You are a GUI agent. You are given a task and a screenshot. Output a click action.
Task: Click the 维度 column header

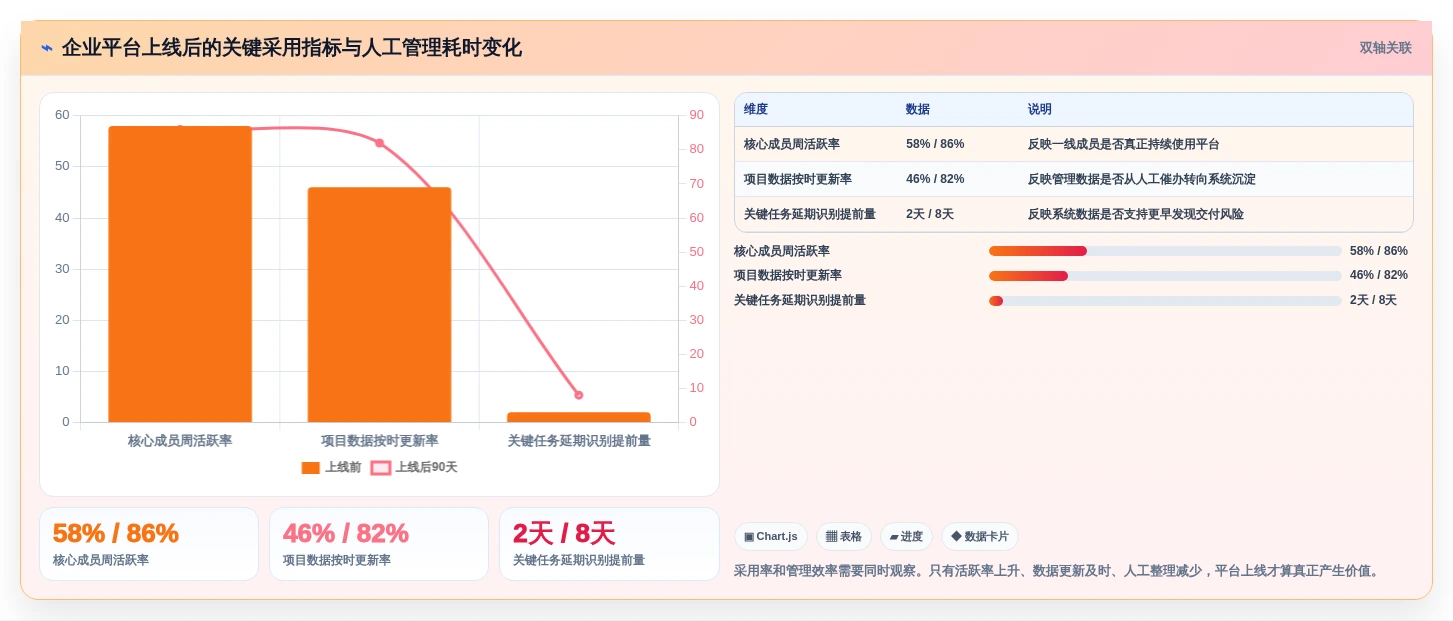click(756, 110)
